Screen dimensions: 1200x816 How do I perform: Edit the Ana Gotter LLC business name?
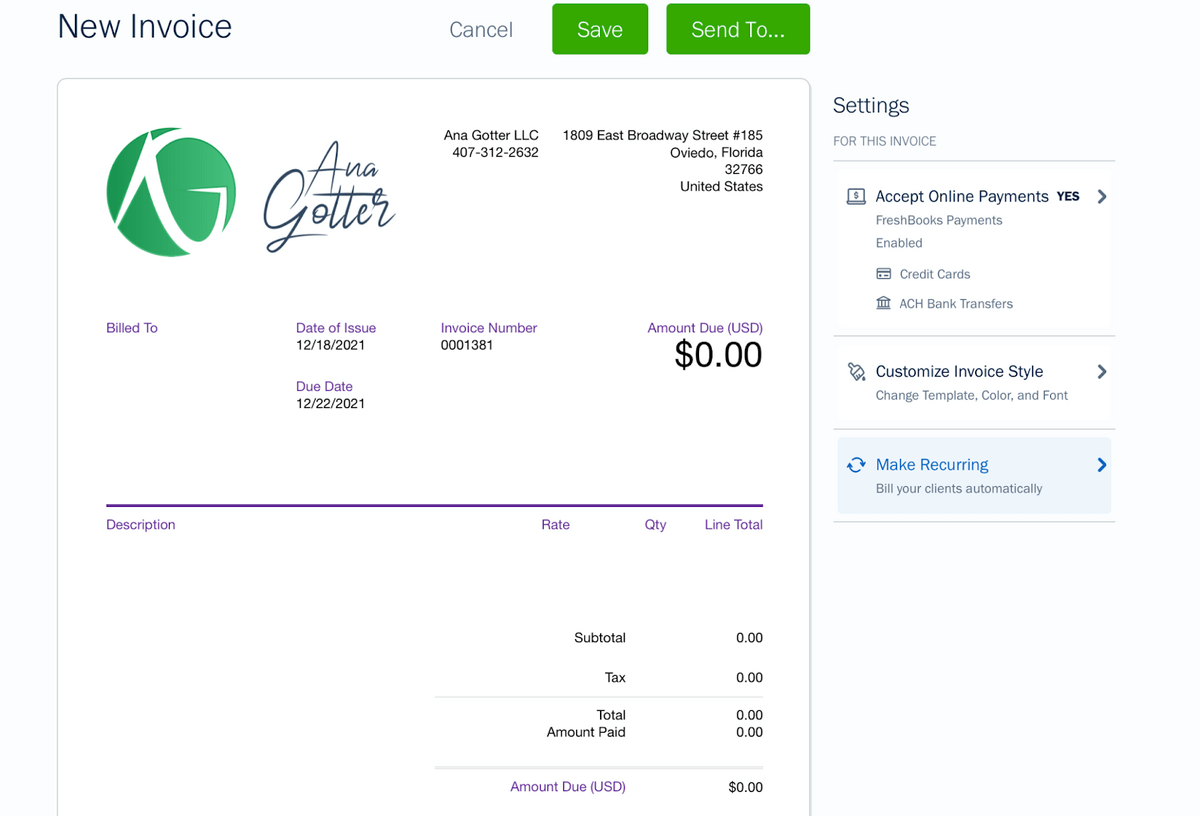pyautogui.click(x=491, y=135)
